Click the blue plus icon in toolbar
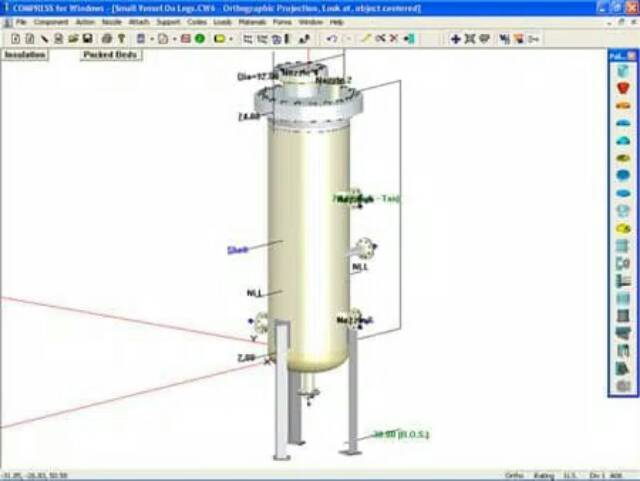This screenshot has width=640, height=481. [456, 39]
